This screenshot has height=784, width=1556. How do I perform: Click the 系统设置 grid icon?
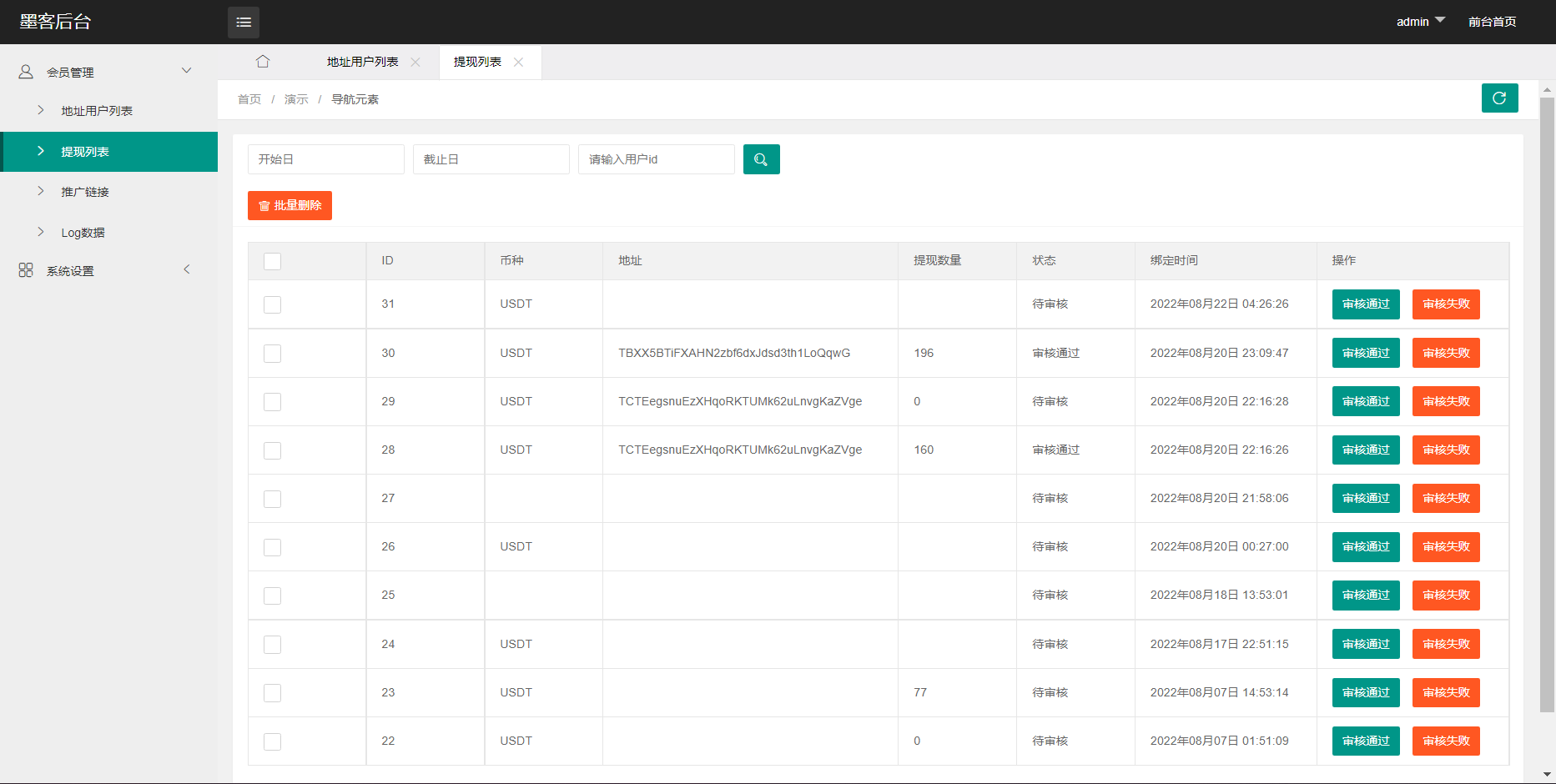tap(26, 270)
